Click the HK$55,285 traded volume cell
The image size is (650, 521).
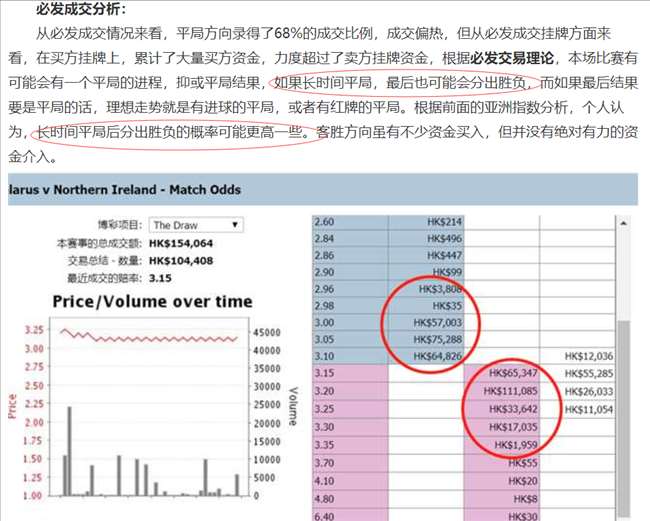click(x=588, y=374)
